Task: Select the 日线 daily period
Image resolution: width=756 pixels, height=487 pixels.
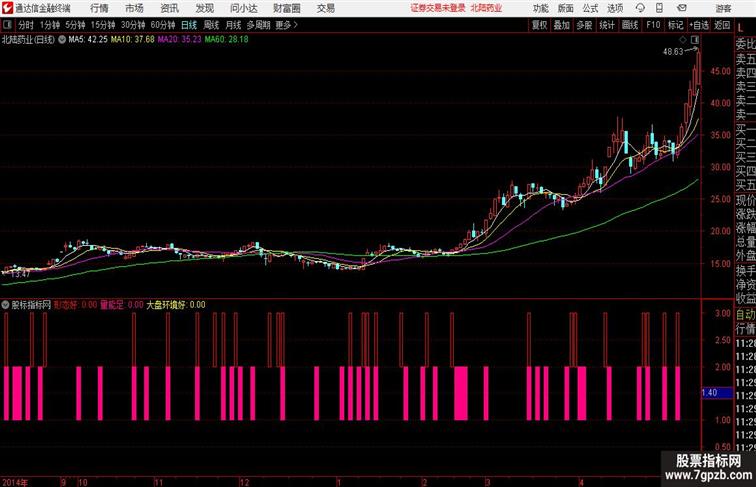Action: [189, 25]
